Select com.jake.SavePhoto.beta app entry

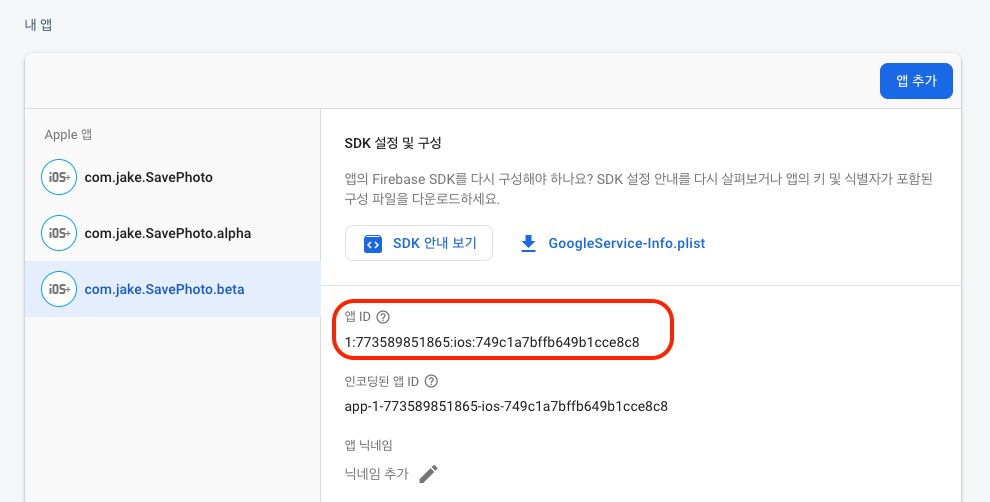click(172, 289)
